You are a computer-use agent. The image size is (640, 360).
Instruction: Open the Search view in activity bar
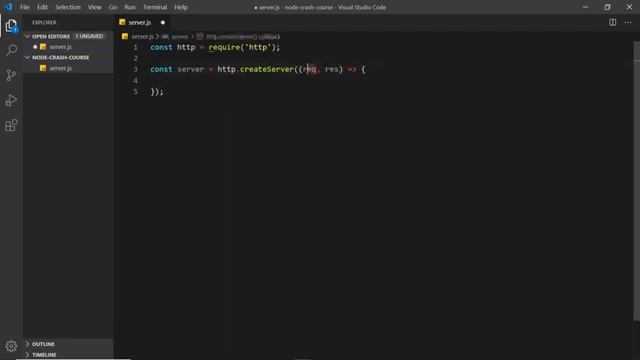click(11, 50)
